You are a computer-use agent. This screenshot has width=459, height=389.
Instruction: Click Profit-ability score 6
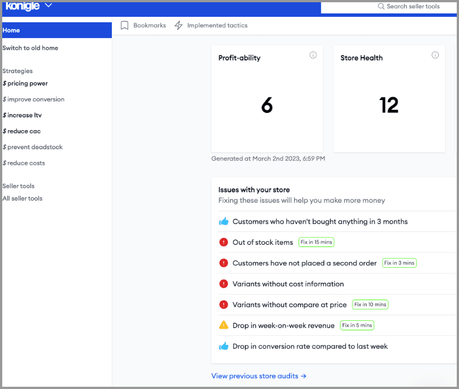[267, 105]
